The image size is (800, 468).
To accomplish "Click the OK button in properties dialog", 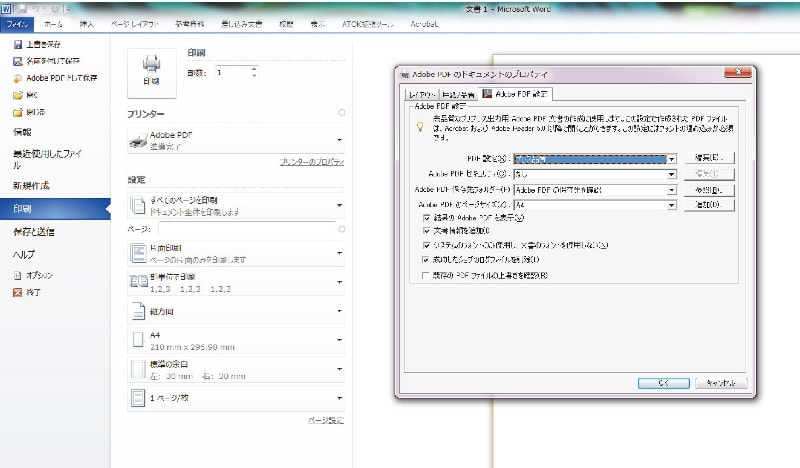I will coord(662,383).
